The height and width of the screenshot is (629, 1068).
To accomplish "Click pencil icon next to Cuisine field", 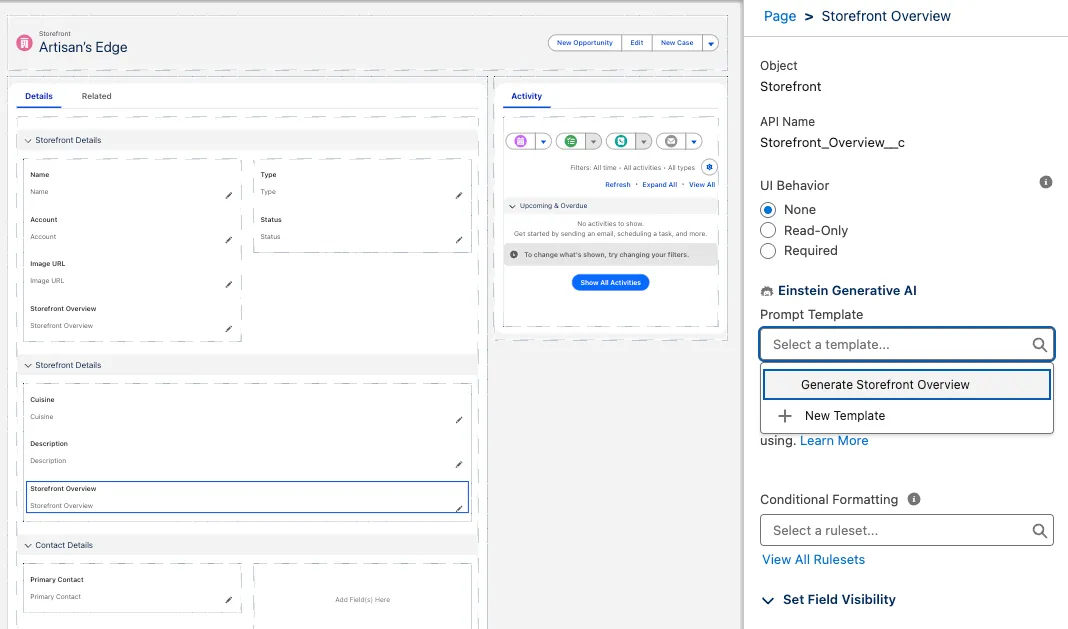I will pyautogui.click(x=459, y=420).
